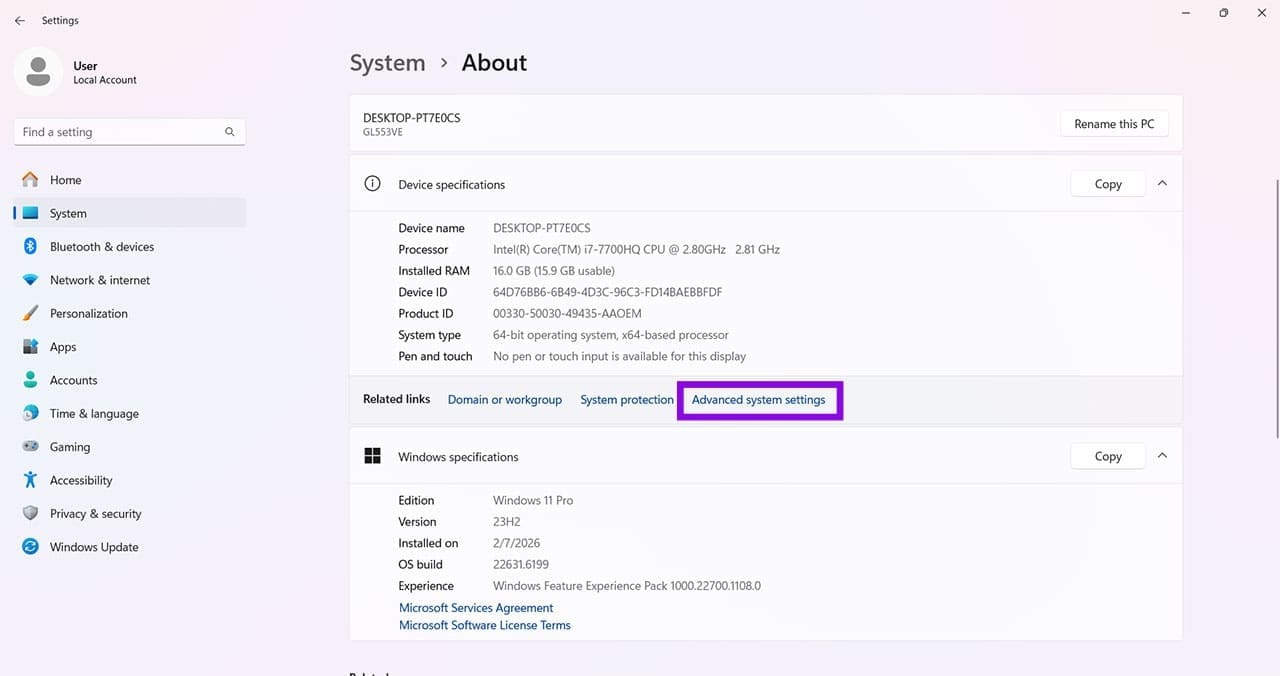Click the Rename this PC button
1280x676 pixels.
pyautogui.click(x=1114, y=124)
